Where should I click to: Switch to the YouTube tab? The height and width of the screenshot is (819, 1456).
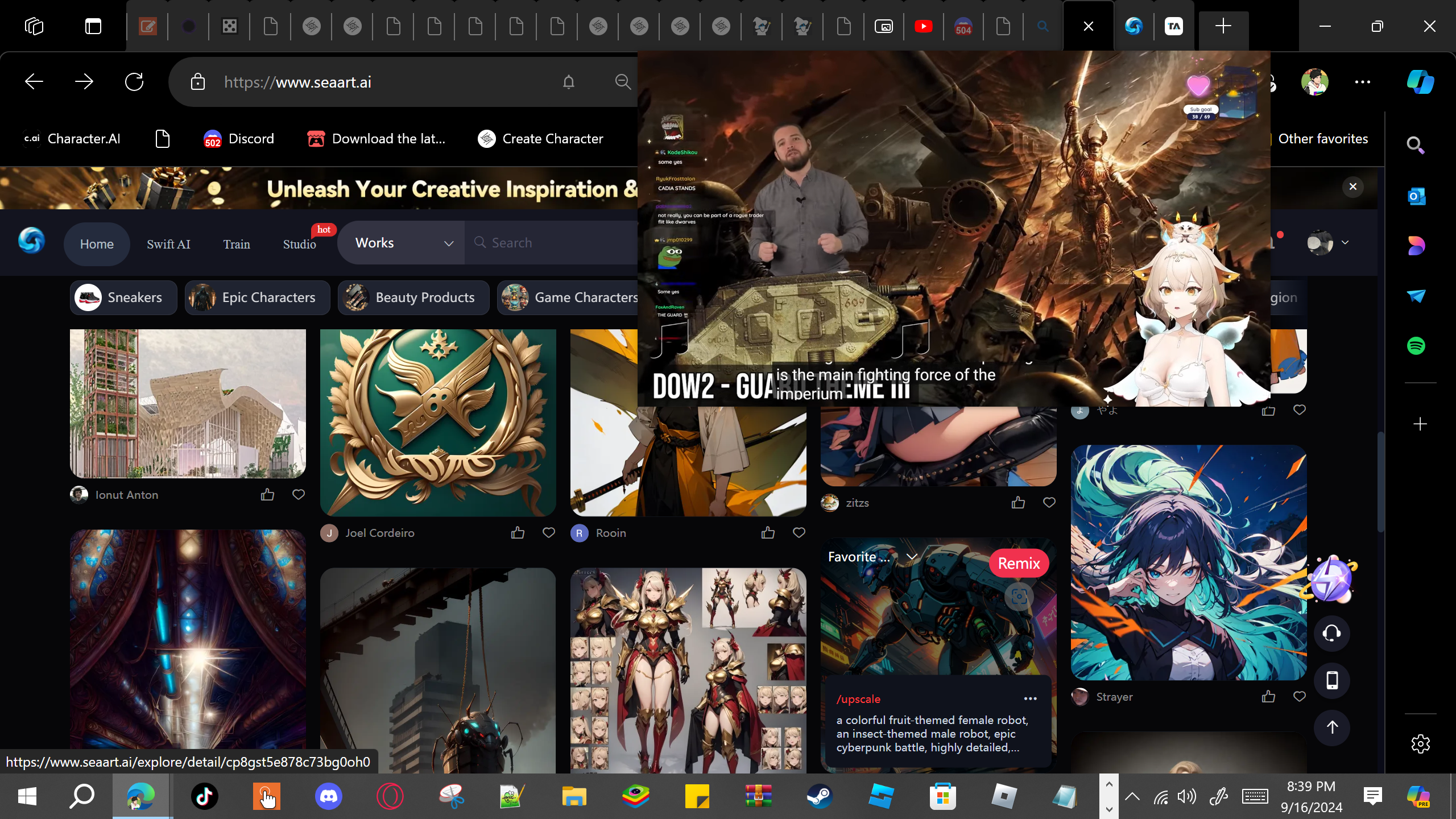click(924, 26)
